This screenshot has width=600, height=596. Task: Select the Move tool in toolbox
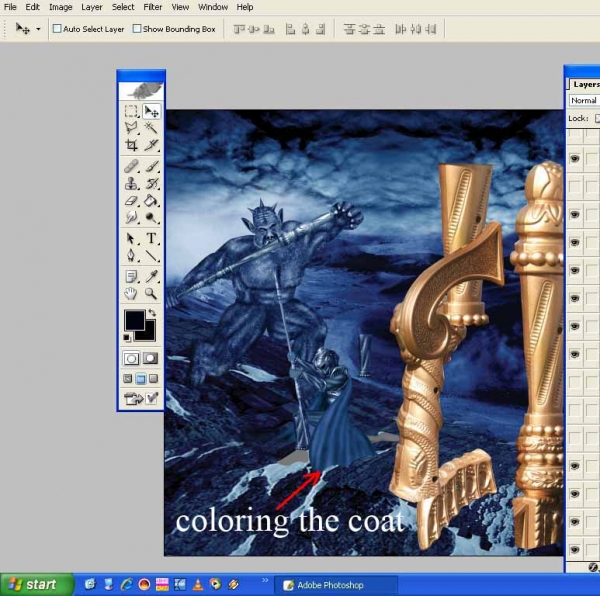151,111
